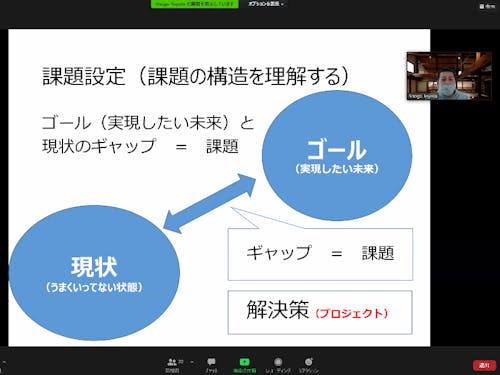Viewport: 500px width, 375px height.
Task: Click the view (表示) button at top right
Action: point(487,6)
